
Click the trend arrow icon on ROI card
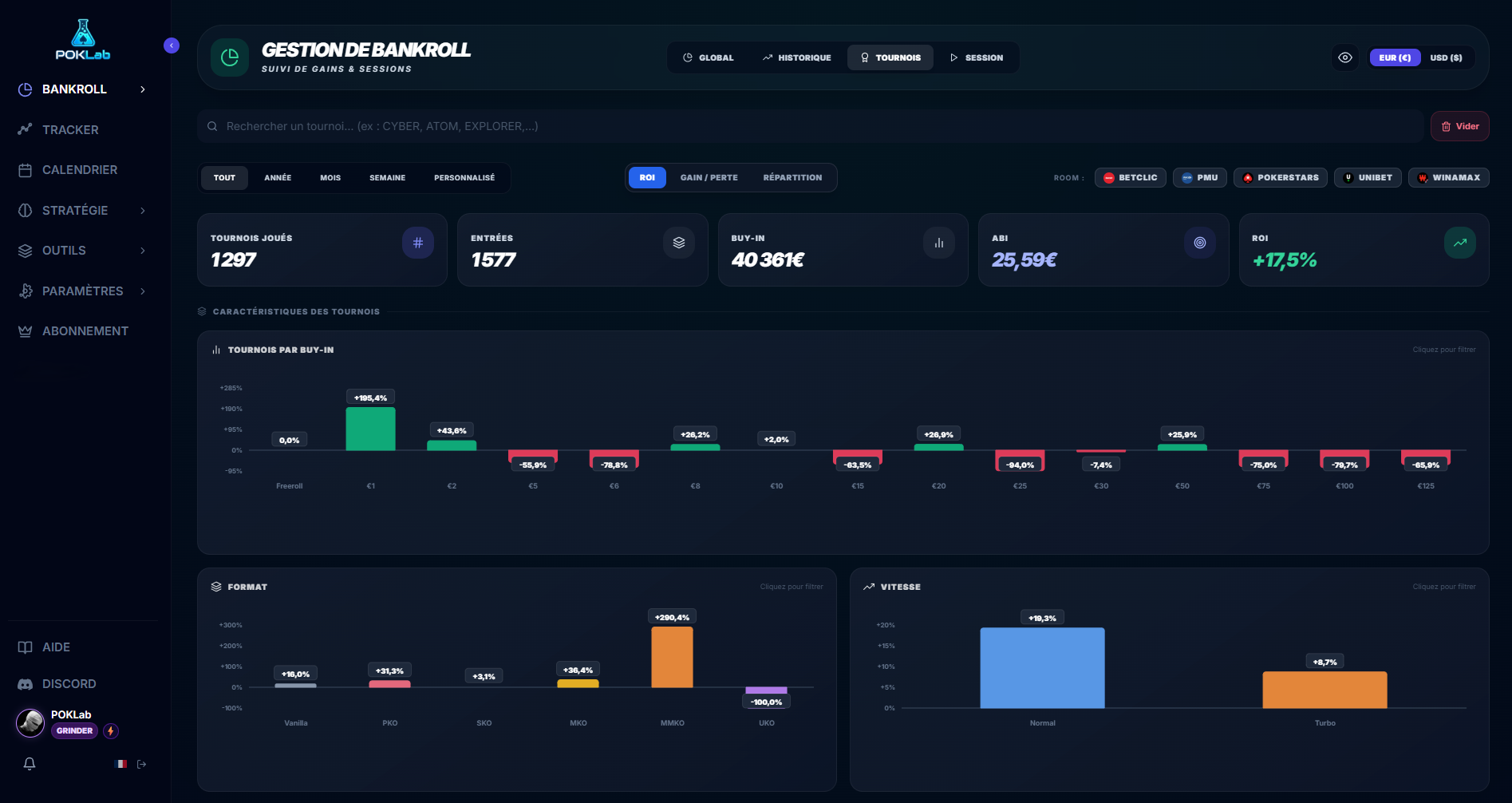tap(1460, 243)
